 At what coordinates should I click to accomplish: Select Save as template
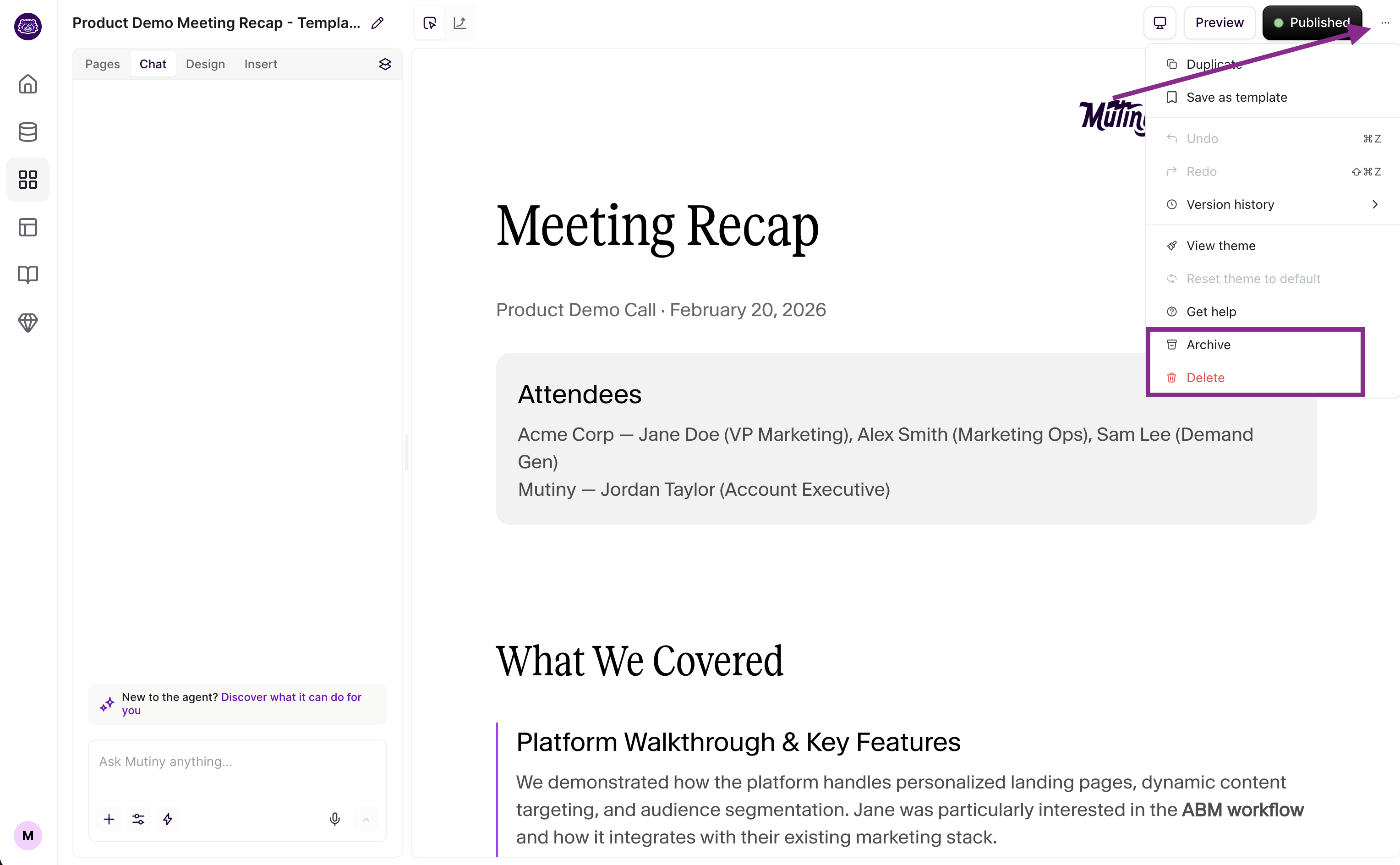point(1273,97)
